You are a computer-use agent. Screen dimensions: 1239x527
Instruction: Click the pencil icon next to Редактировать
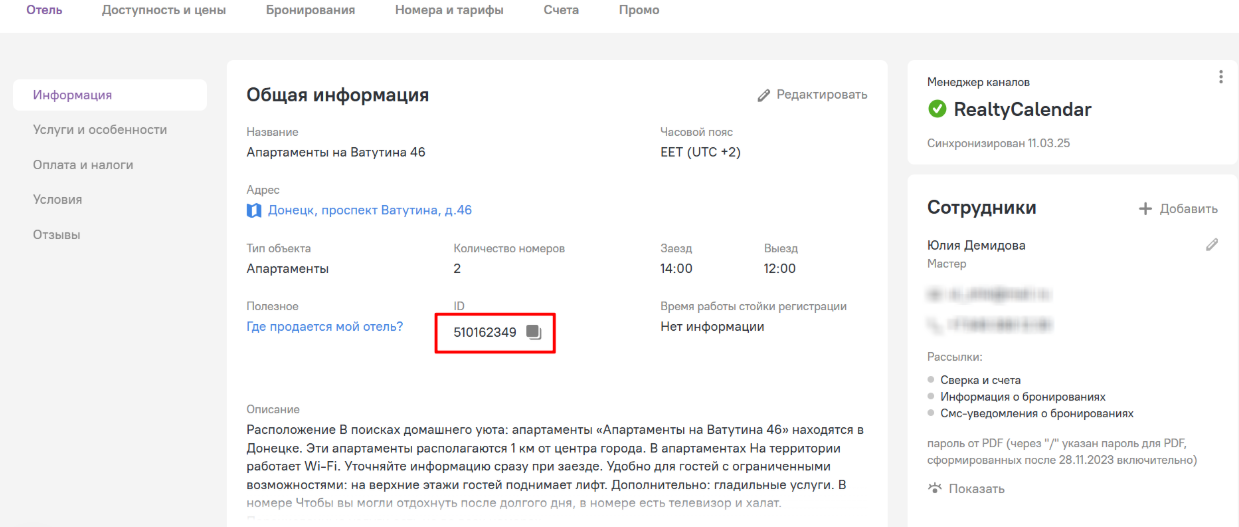tap(764, 95)
